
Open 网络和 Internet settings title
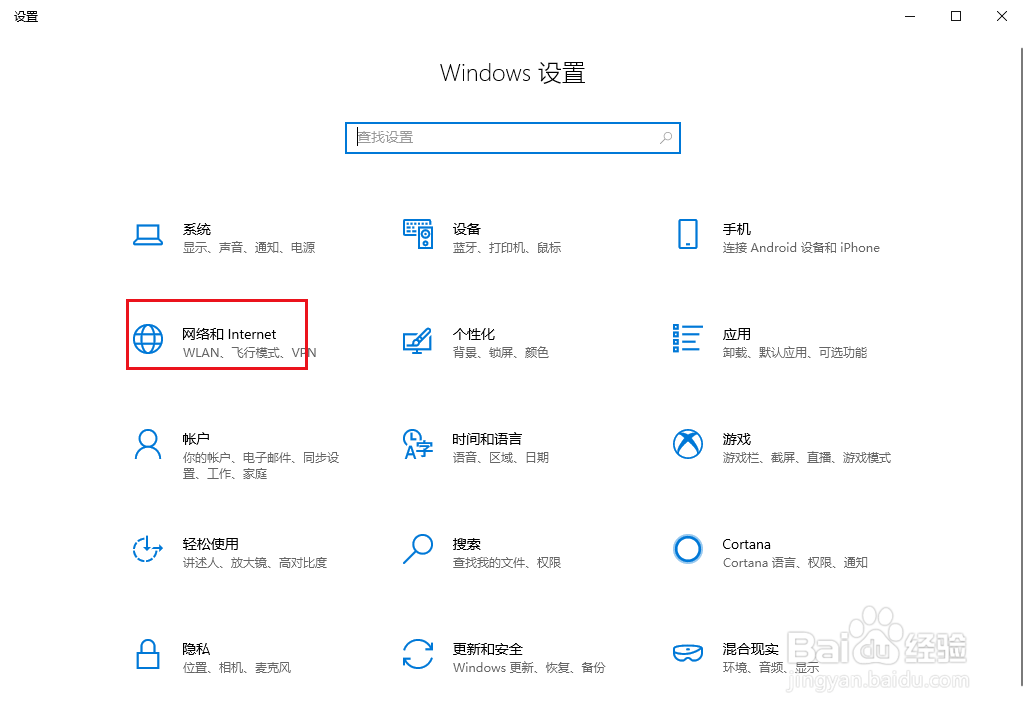click(229, 334)
